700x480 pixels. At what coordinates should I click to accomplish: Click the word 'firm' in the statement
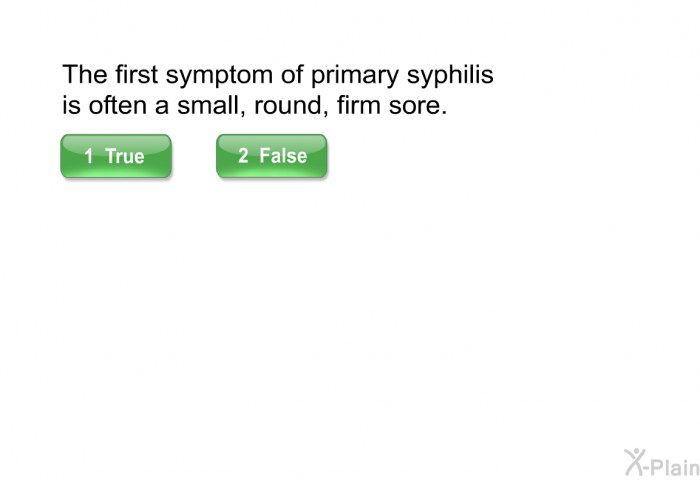(358, 105)
